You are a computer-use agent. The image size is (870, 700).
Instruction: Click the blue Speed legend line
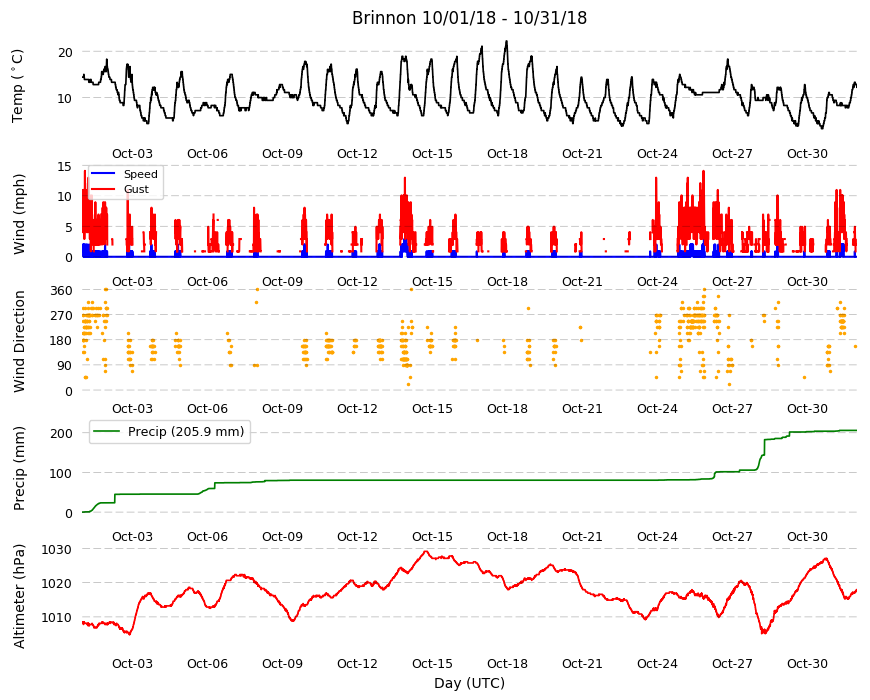point(103,174)
